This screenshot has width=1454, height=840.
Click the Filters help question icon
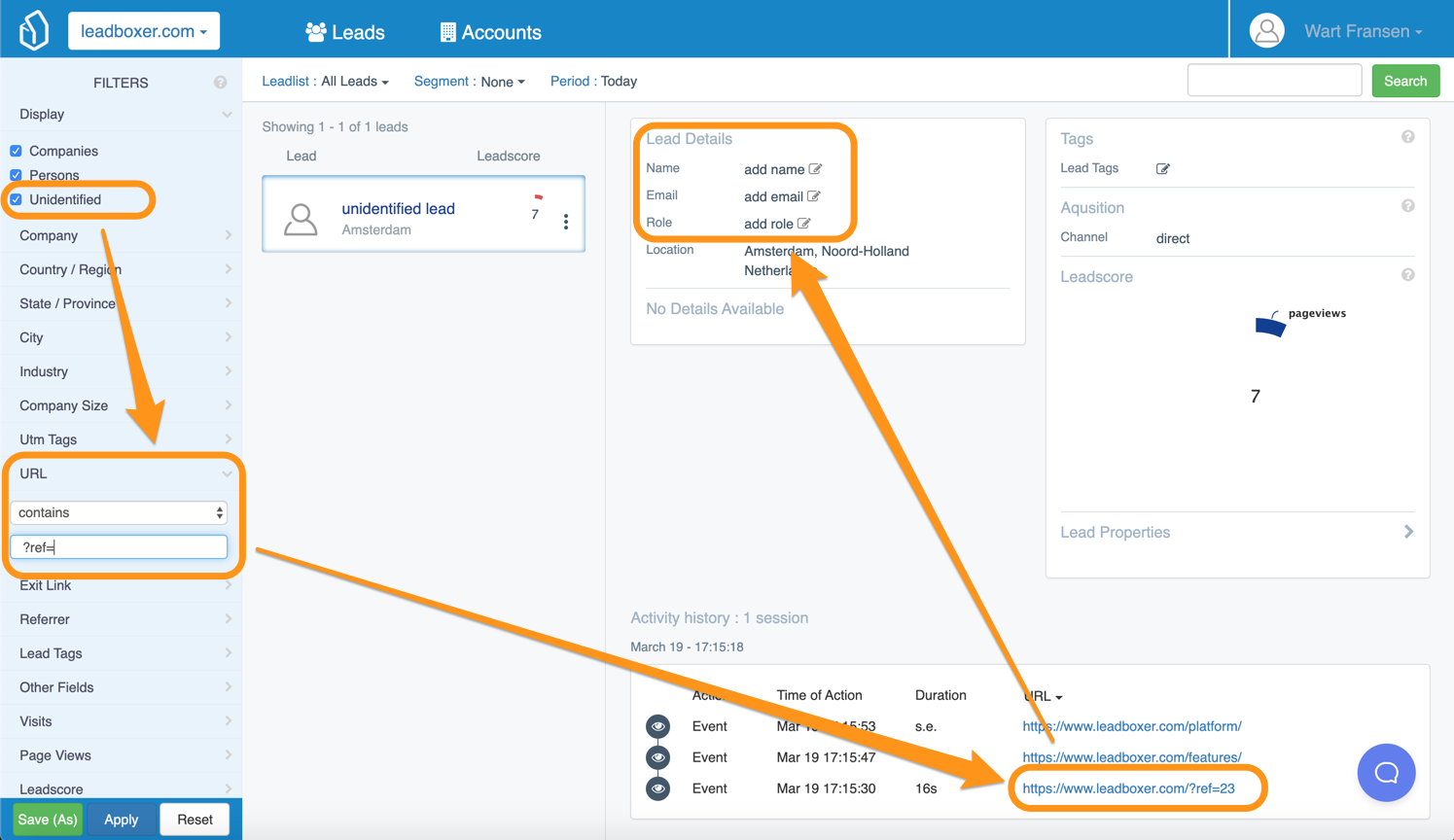coord(221,83)
